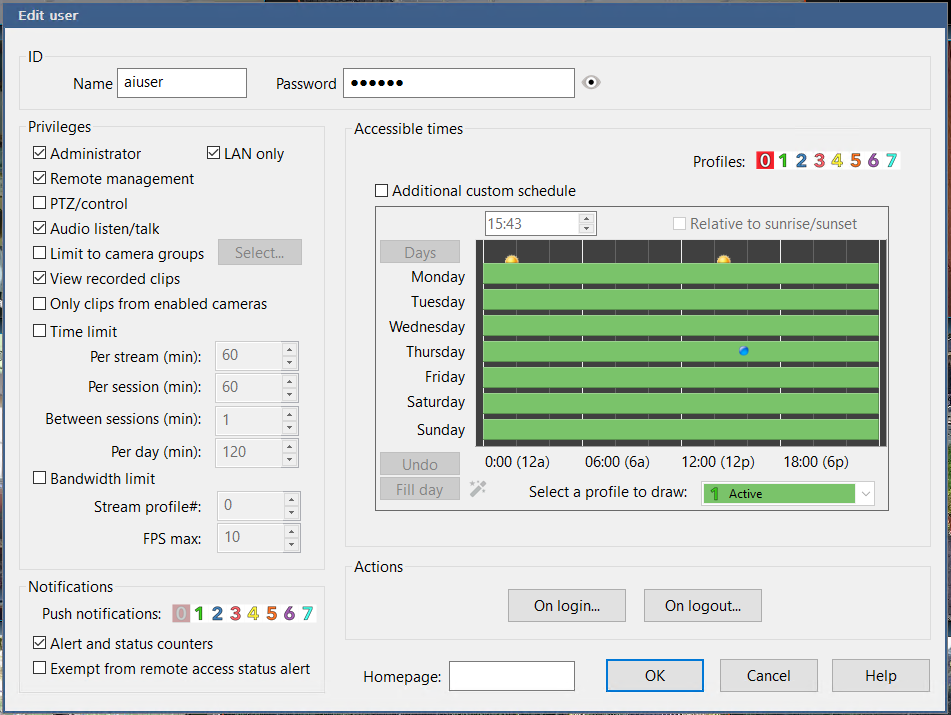
Task: Enable the PTZ/control checkbox
Action: 40,204
